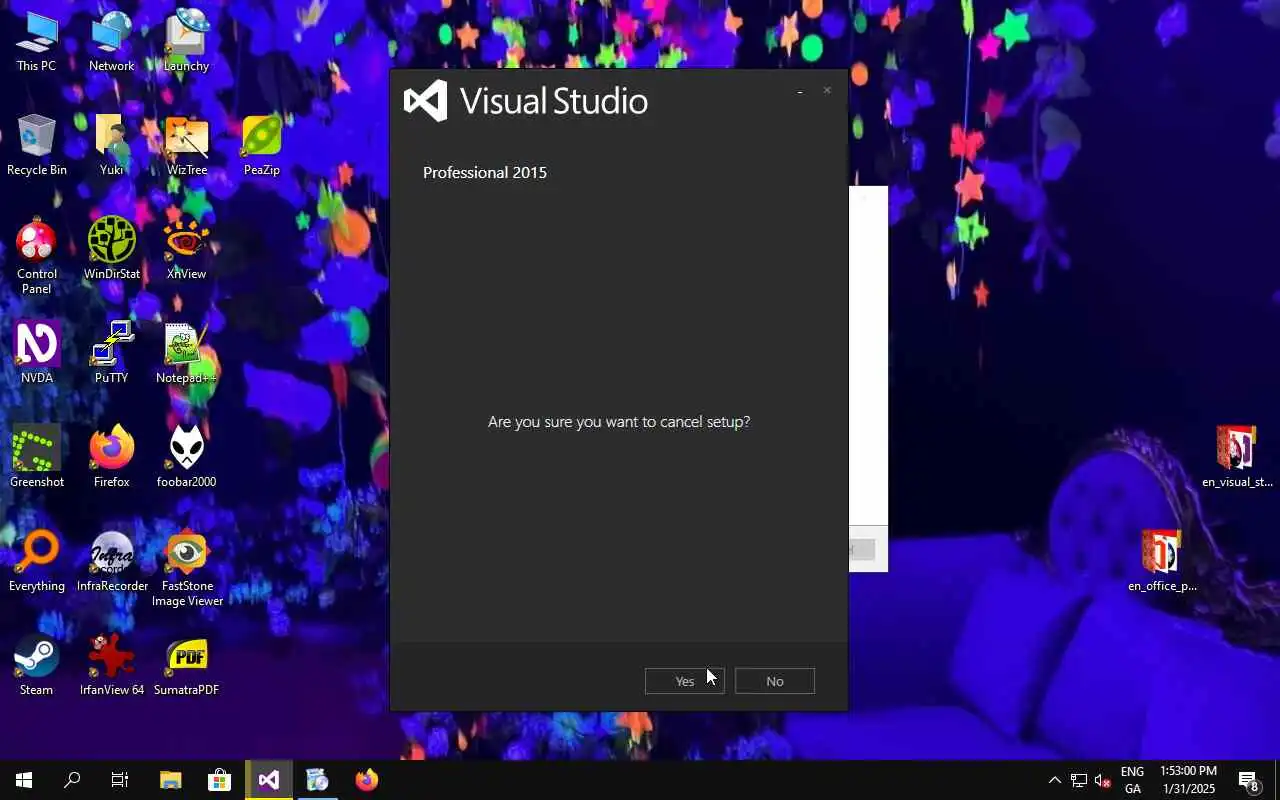Switch to Visual Studio taskbar item

click(268, 780)
